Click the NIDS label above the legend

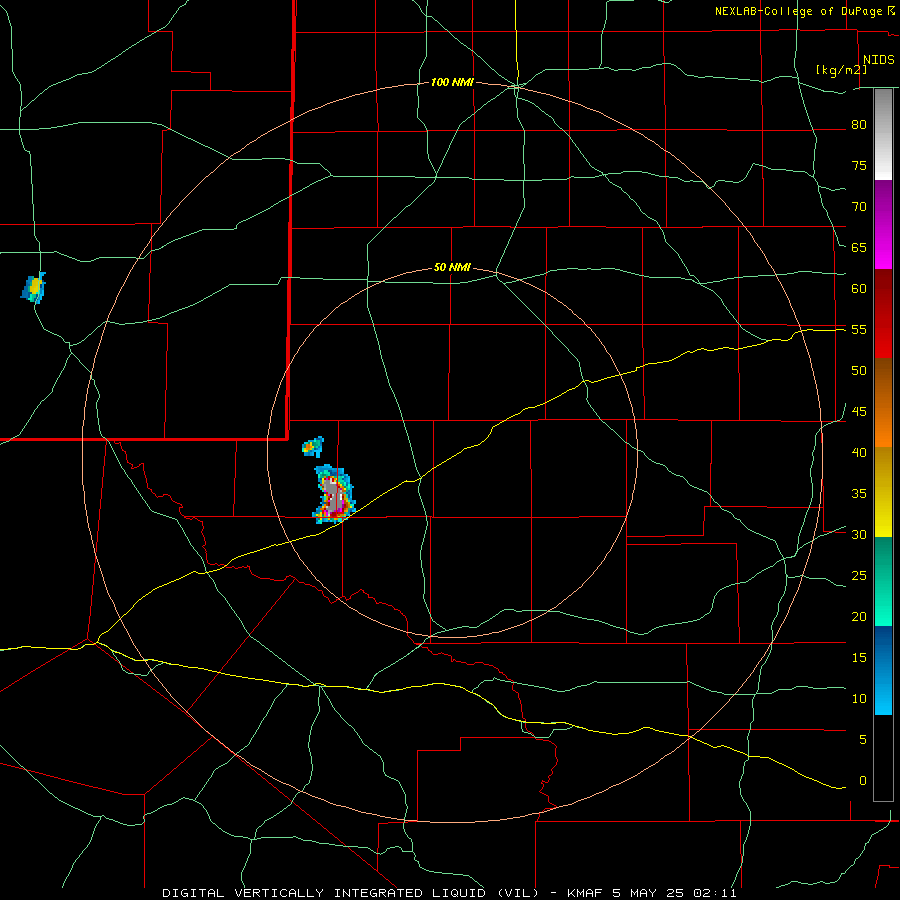point(878,60)
